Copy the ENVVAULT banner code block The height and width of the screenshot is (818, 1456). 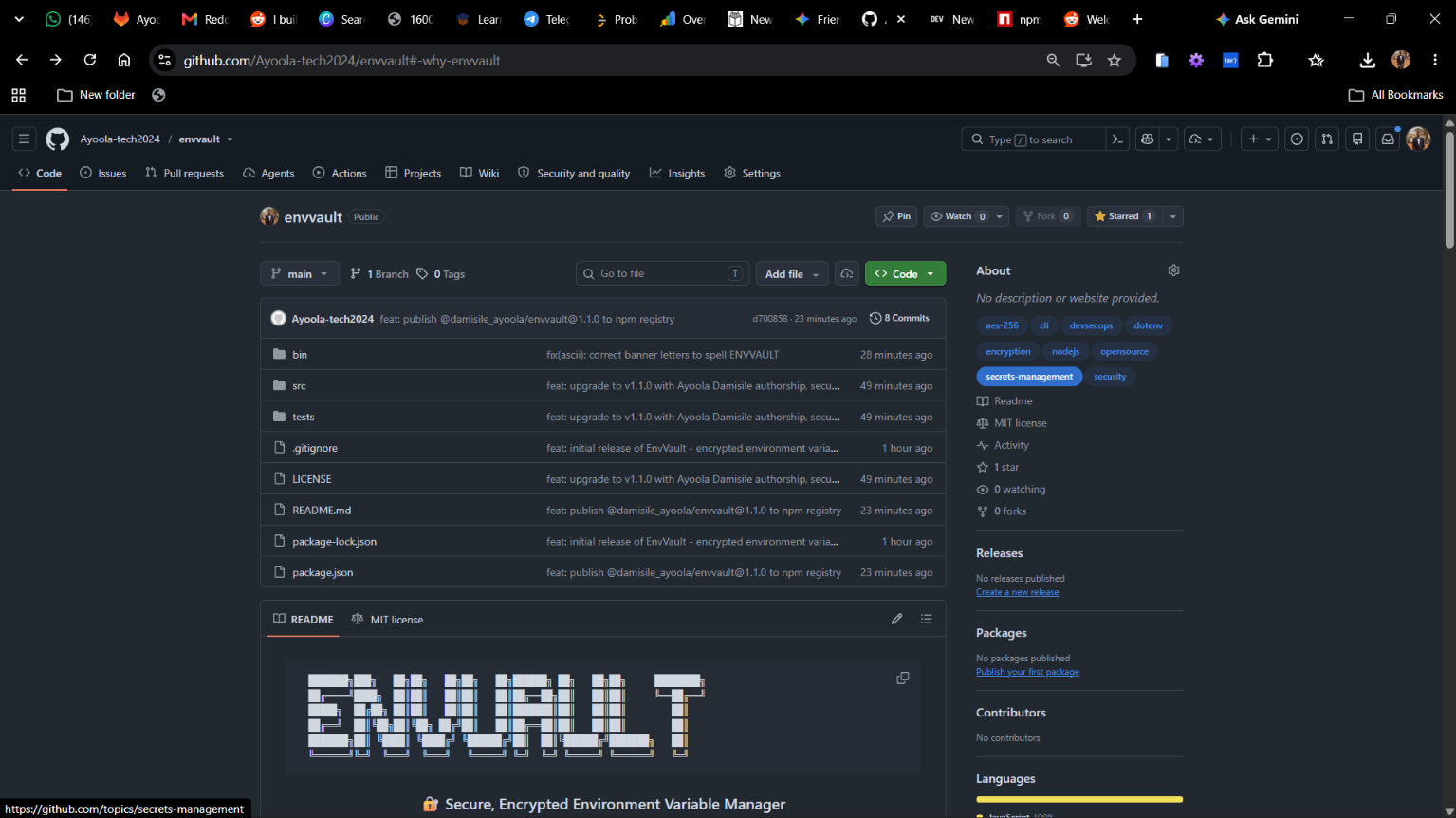[x=903, y=678]
